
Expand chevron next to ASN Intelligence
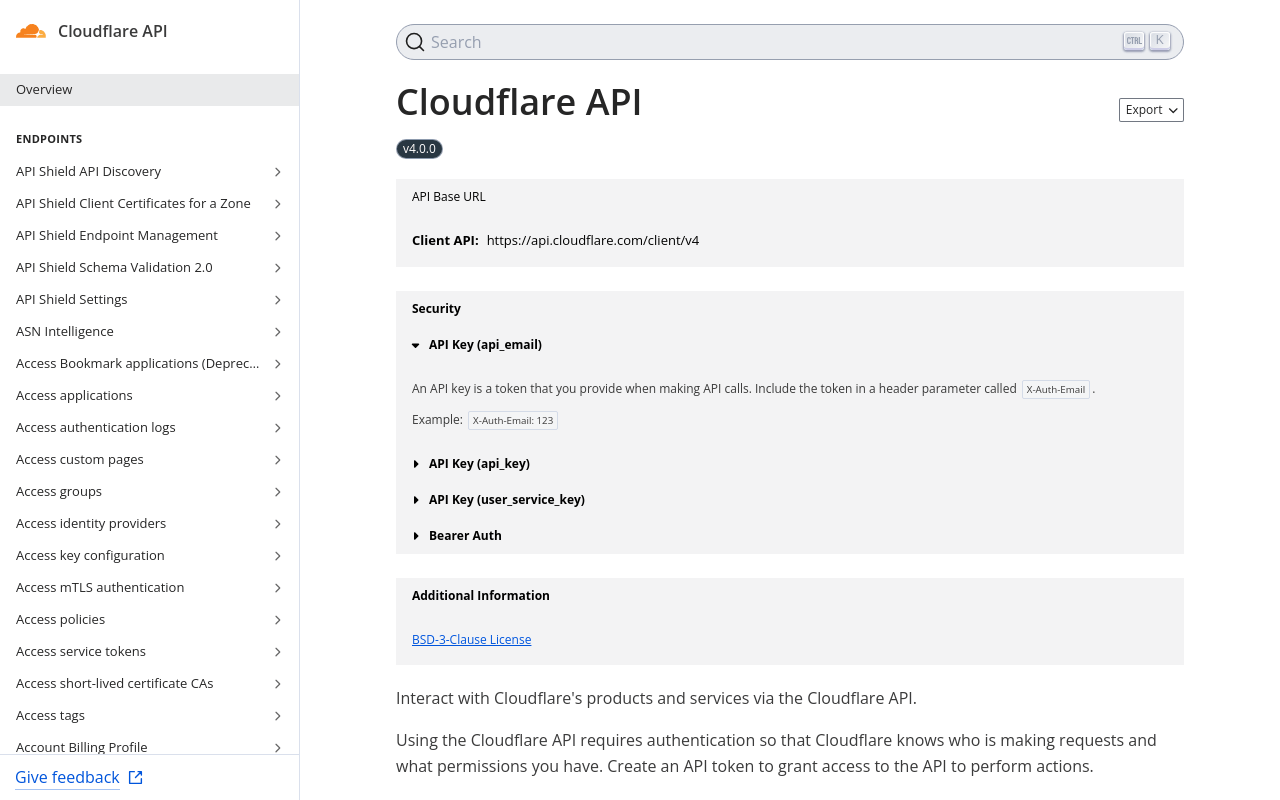(278, 332)
